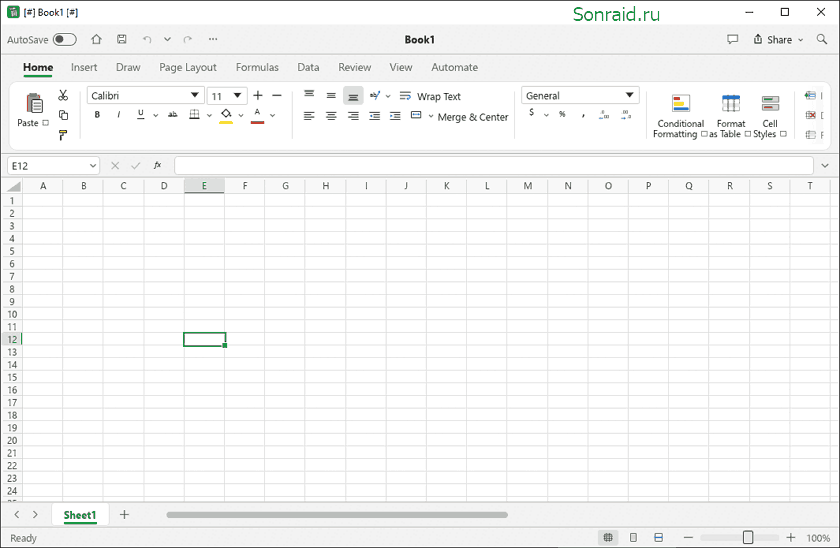The image size is (840, 548).
Task: Click the Search magnifier icon
Action: [822, 39]
